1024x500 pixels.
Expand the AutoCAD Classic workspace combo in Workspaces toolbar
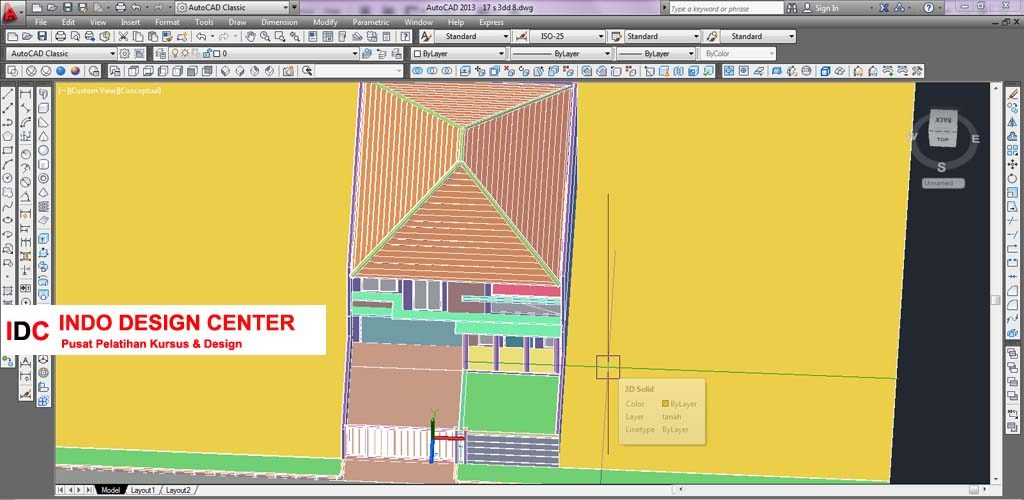click(x=61, y=54)
